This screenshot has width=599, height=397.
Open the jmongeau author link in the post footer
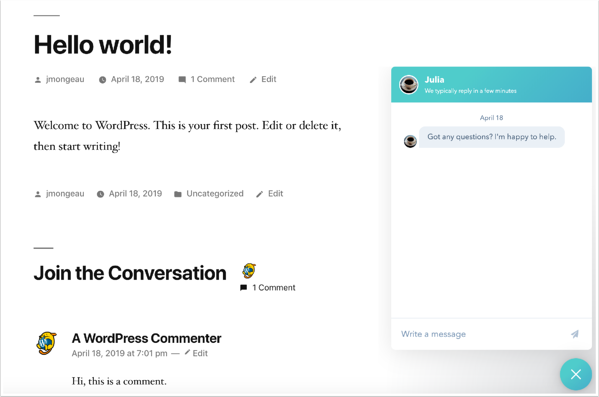[65, 194]
